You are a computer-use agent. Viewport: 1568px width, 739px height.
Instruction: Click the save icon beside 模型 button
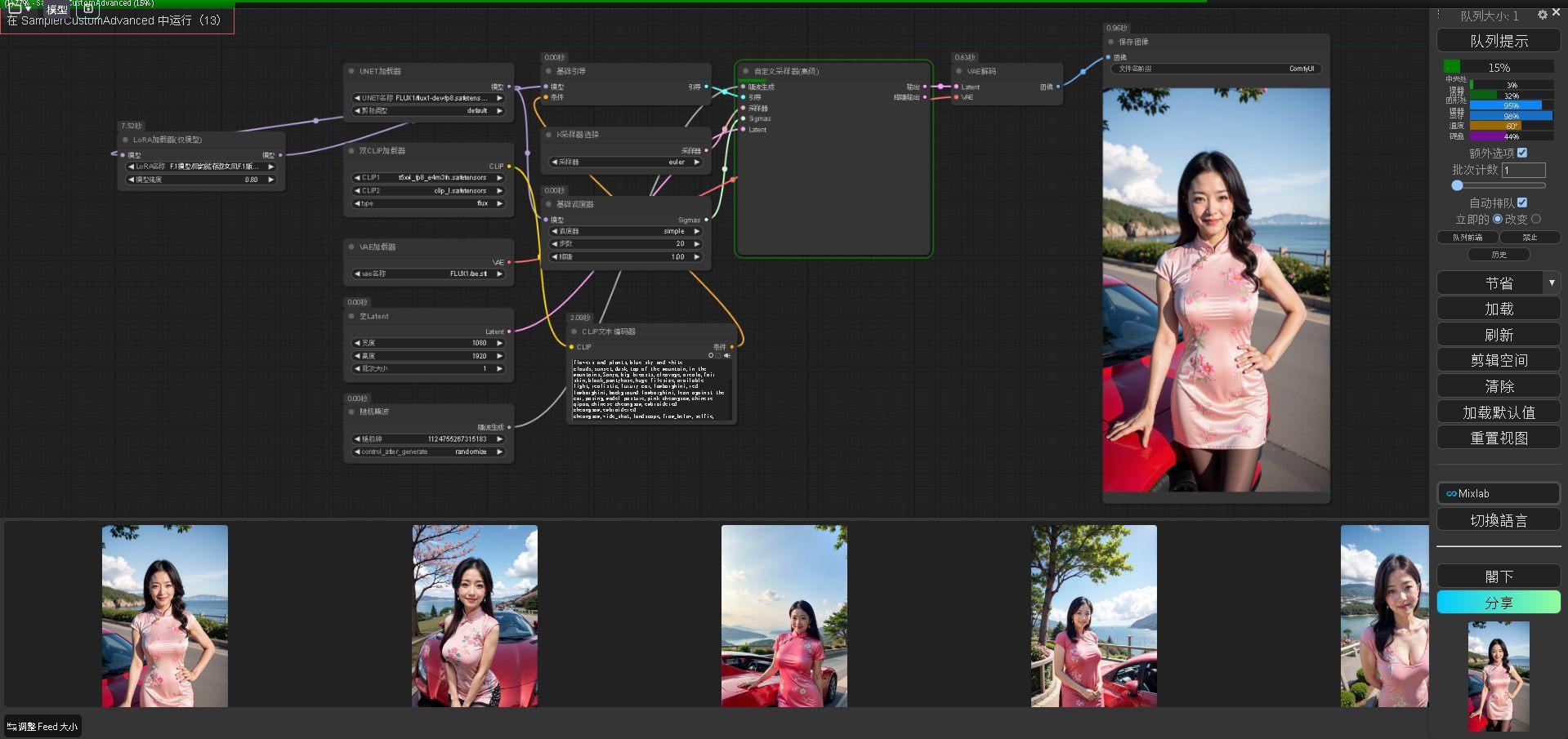(x=88, y=9)
